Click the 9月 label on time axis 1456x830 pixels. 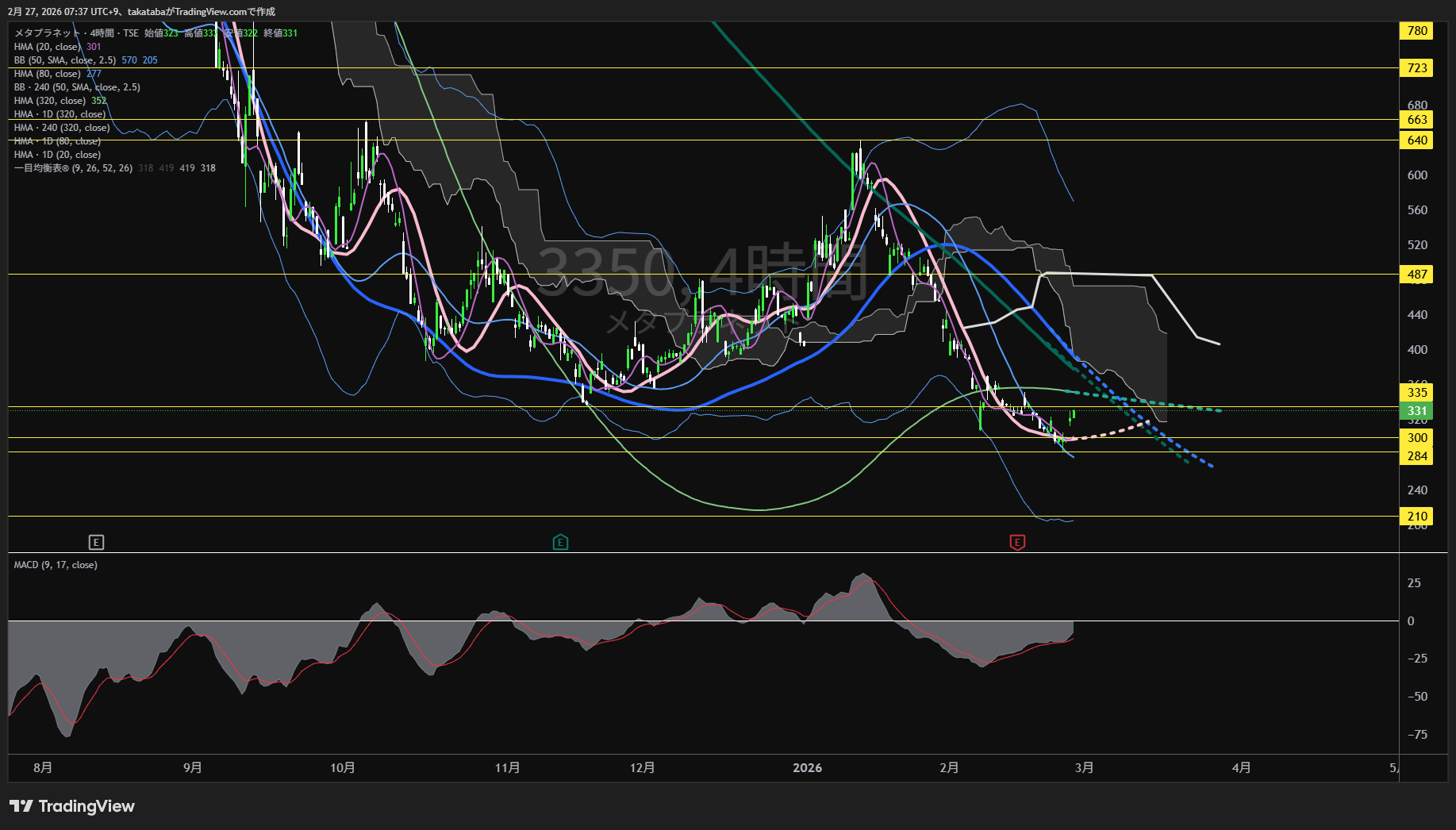tap(192, 768)
